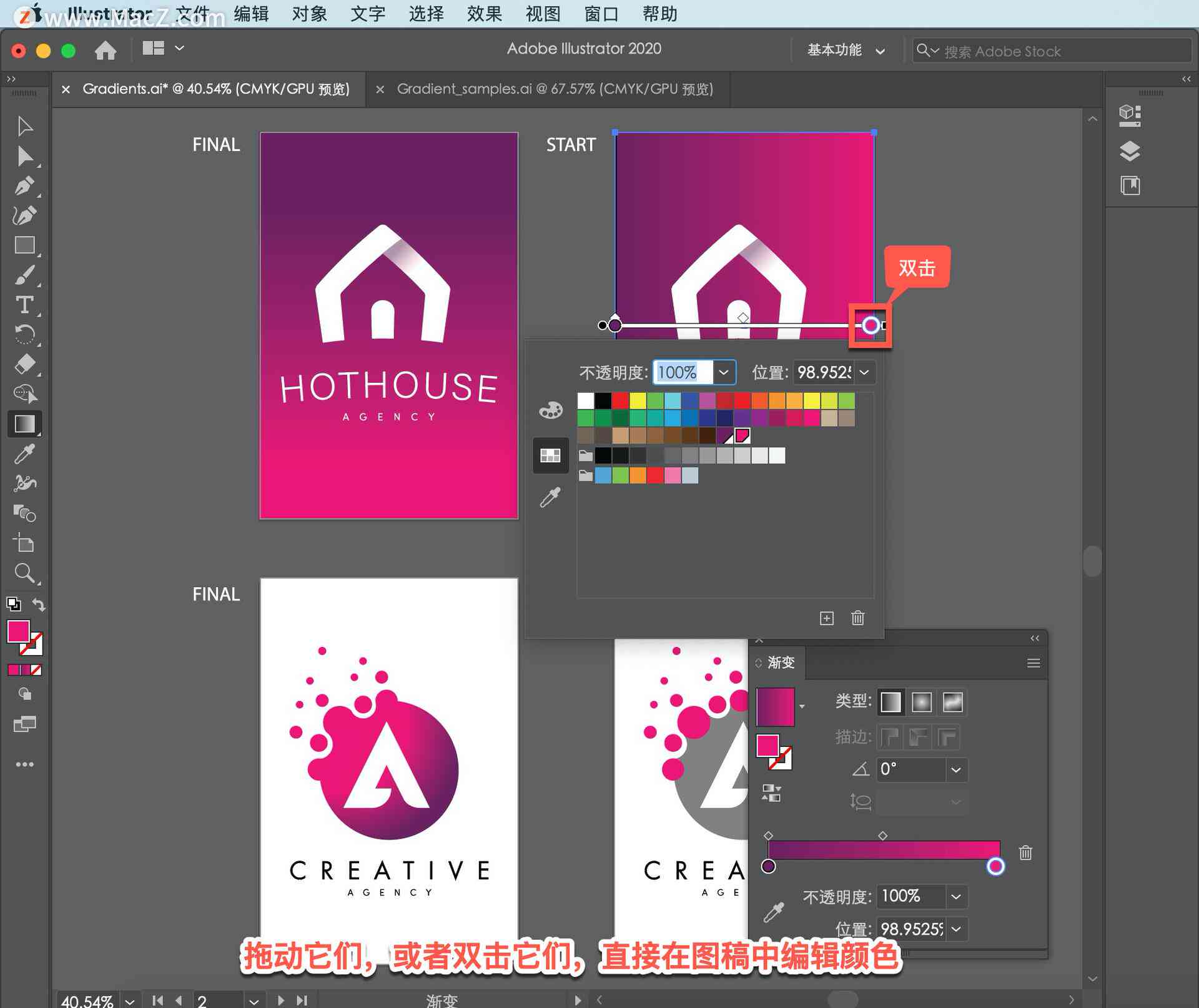Click purple stop on gradient slider

tap(769, 866)
